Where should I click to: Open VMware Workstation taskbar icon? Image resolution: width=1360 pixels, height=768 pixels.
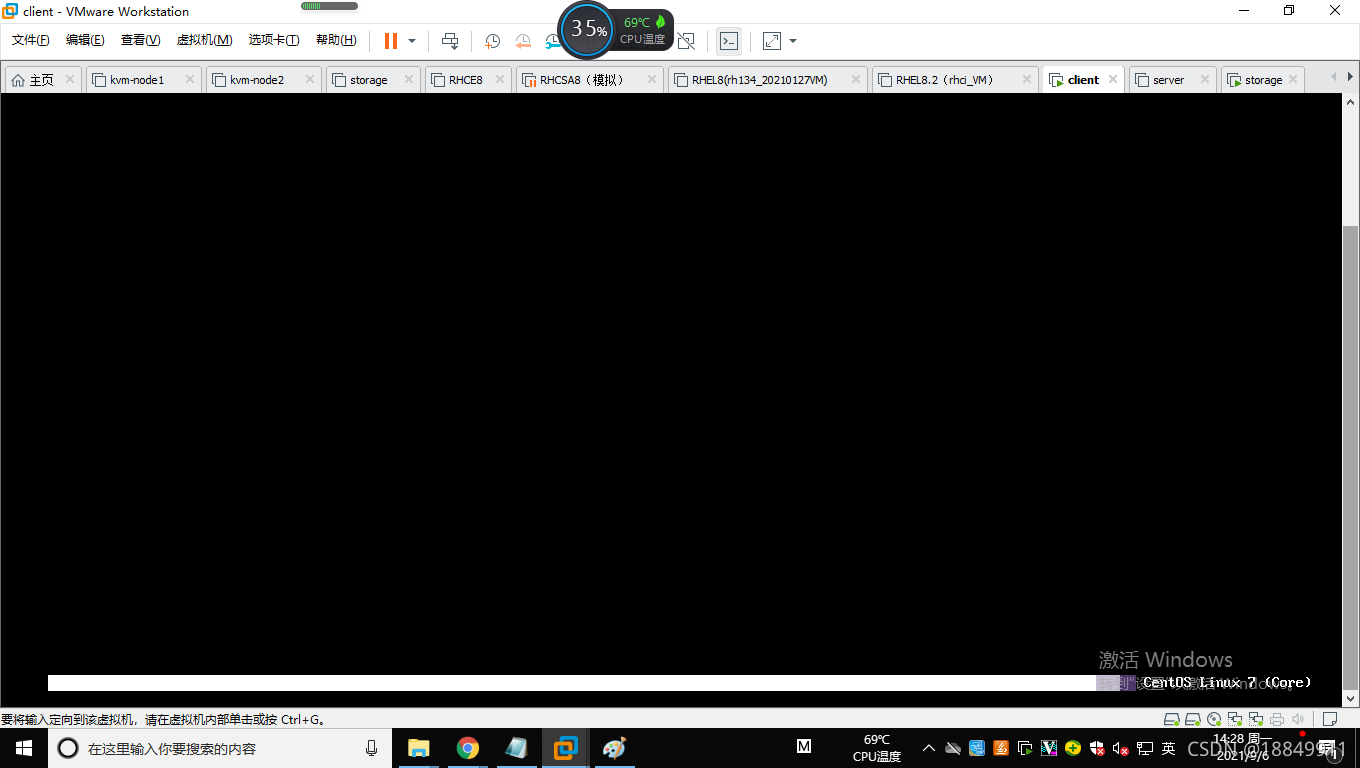(x=566, y=748)
